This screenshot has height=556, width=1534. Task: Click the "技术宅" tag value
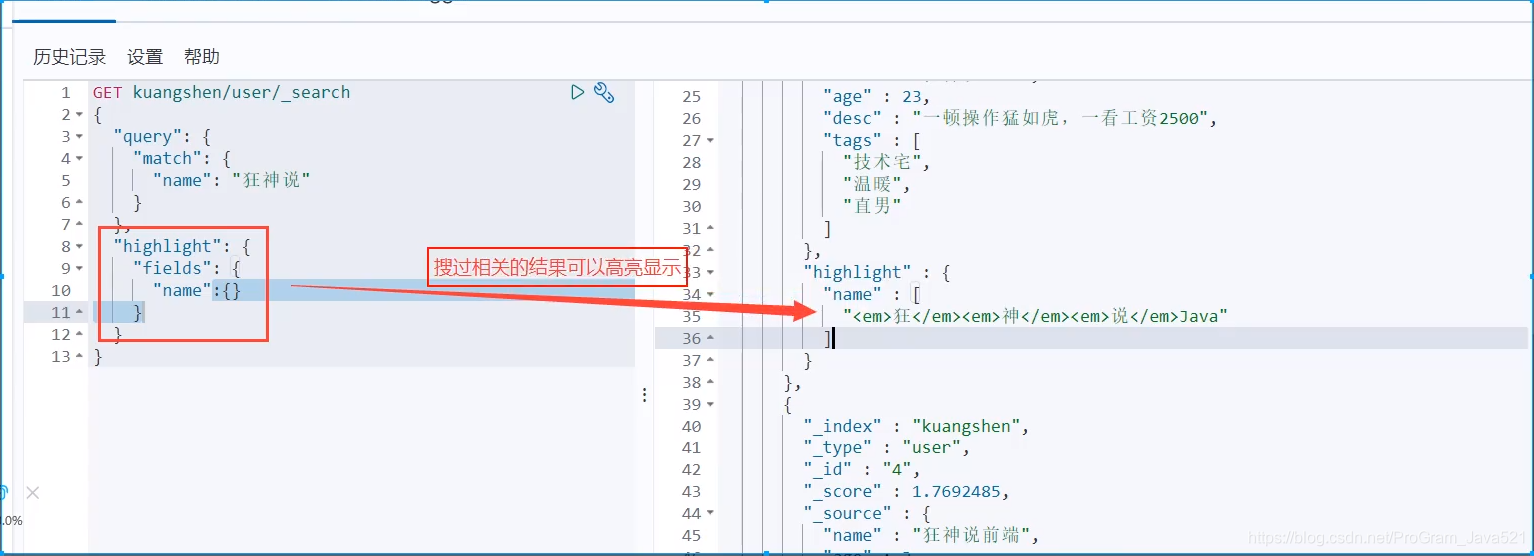887,162
